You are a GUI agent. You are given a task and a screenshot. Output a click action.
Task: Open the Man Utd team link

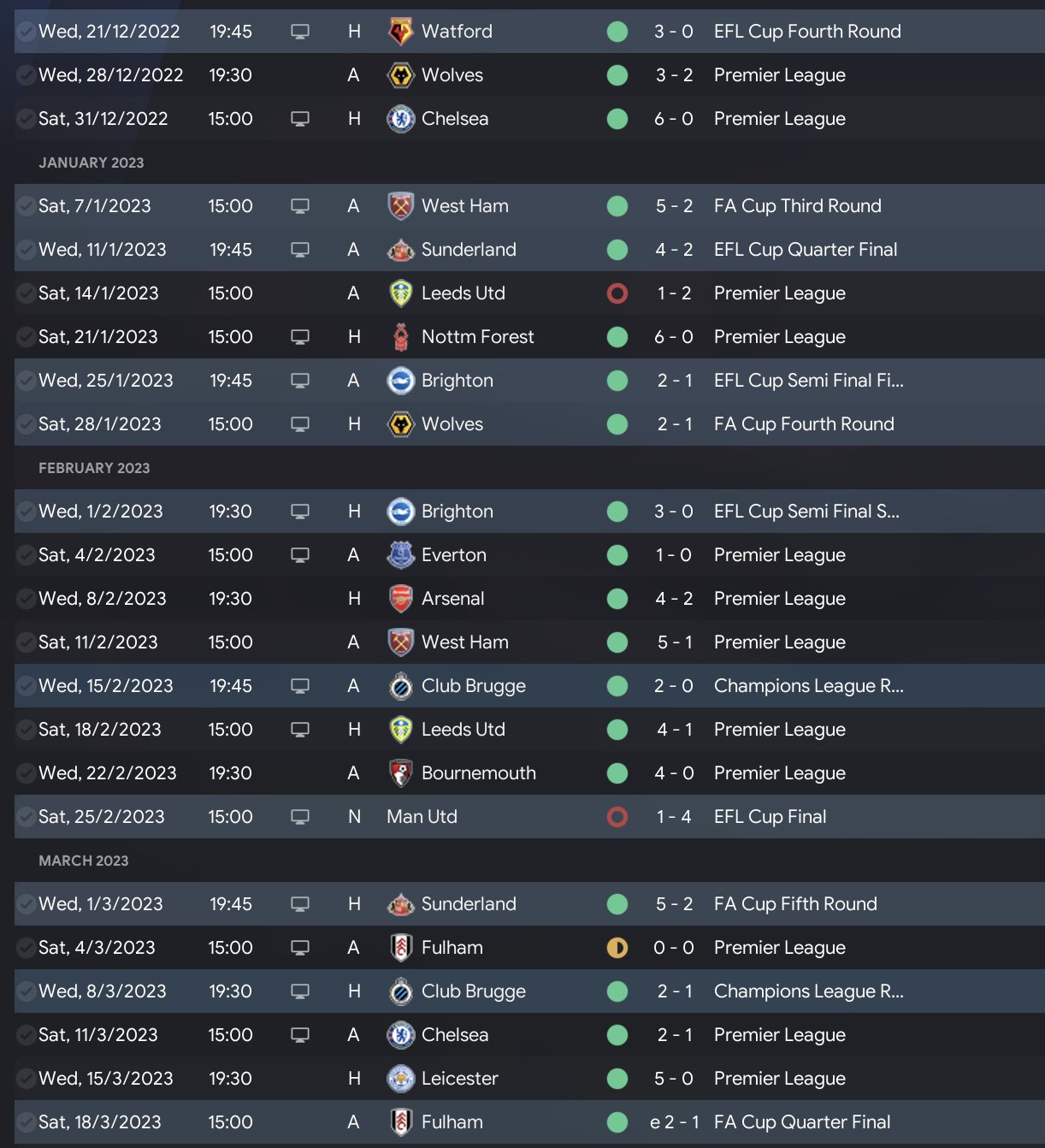pos(422,817)
